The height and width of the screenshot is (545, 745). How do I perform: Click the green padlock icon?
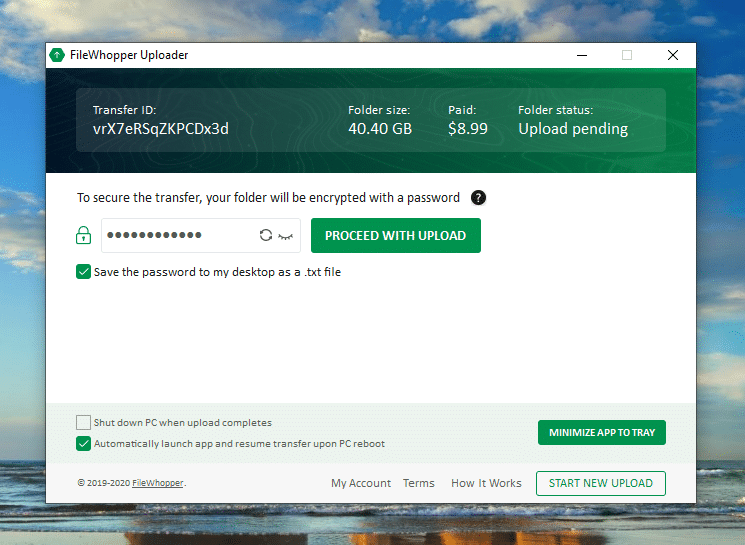coord(84,235)
